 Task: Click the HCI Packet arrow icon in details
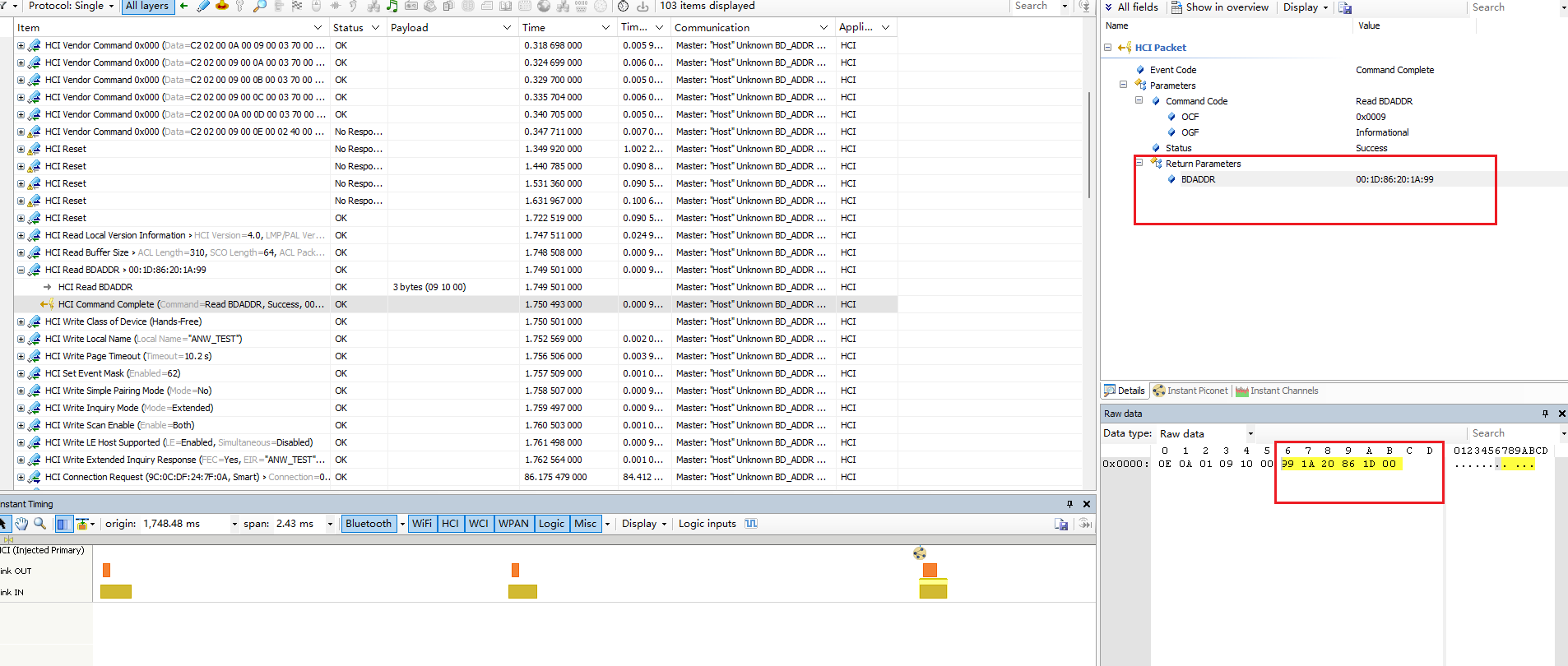coord(1125,48)
